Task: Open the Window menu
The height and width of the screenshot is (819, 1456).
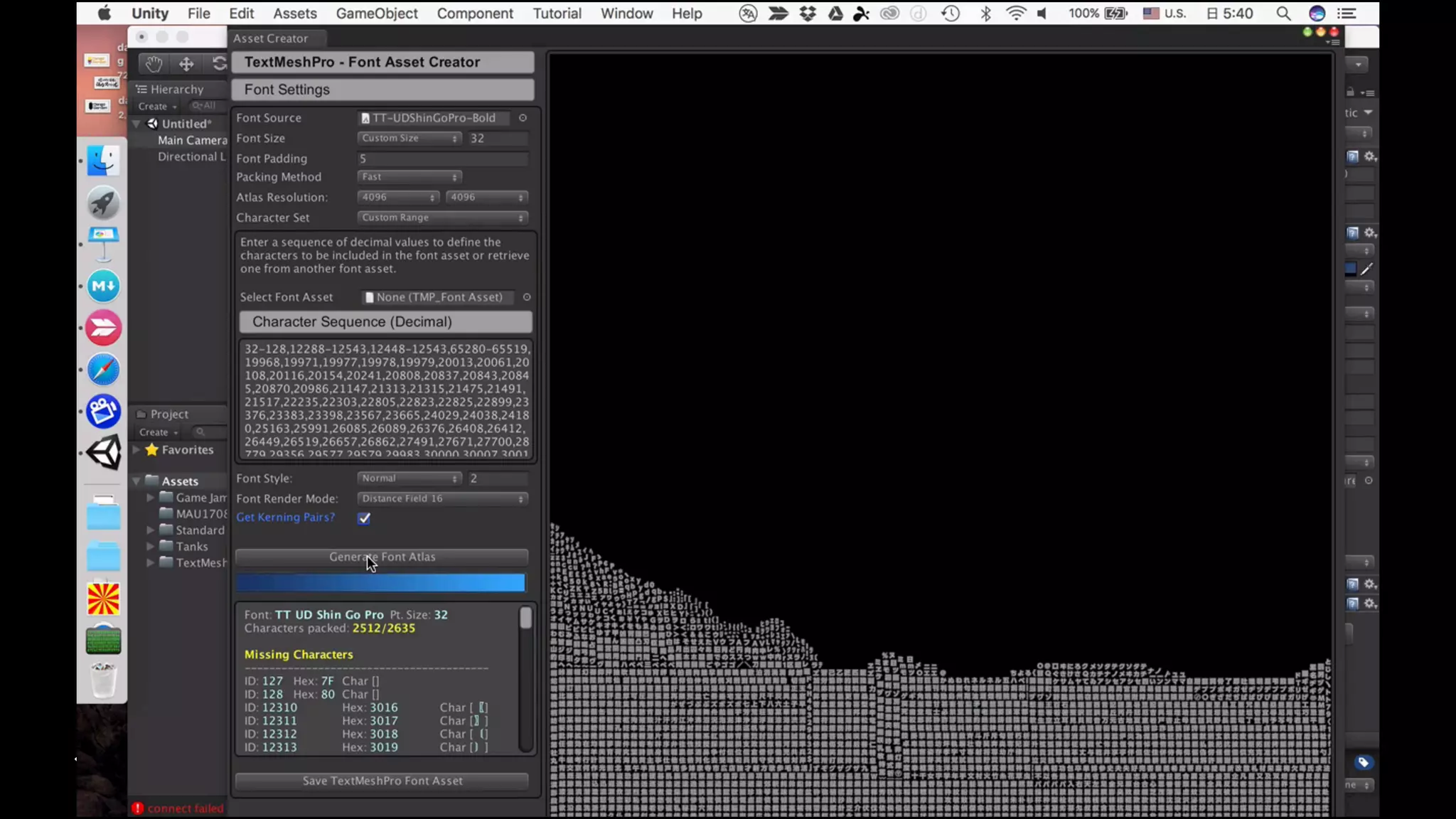Action: coord(626,14)
